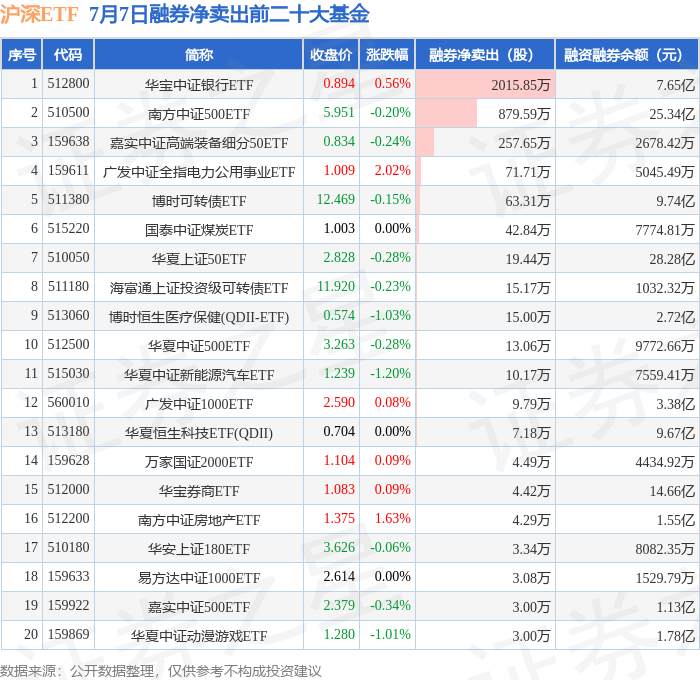Select fund name 嘉实中证500ETF
Image resolution: width=700 pixels, height=680 pixels.
[x=199, y=607]
